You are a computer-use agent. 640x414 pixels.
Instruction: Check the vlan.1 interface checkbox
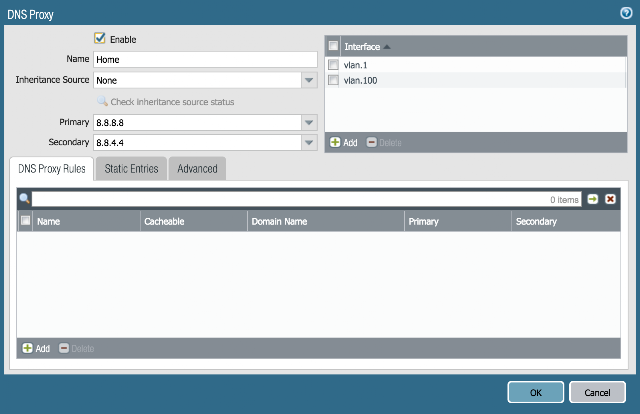pos(333,65)
